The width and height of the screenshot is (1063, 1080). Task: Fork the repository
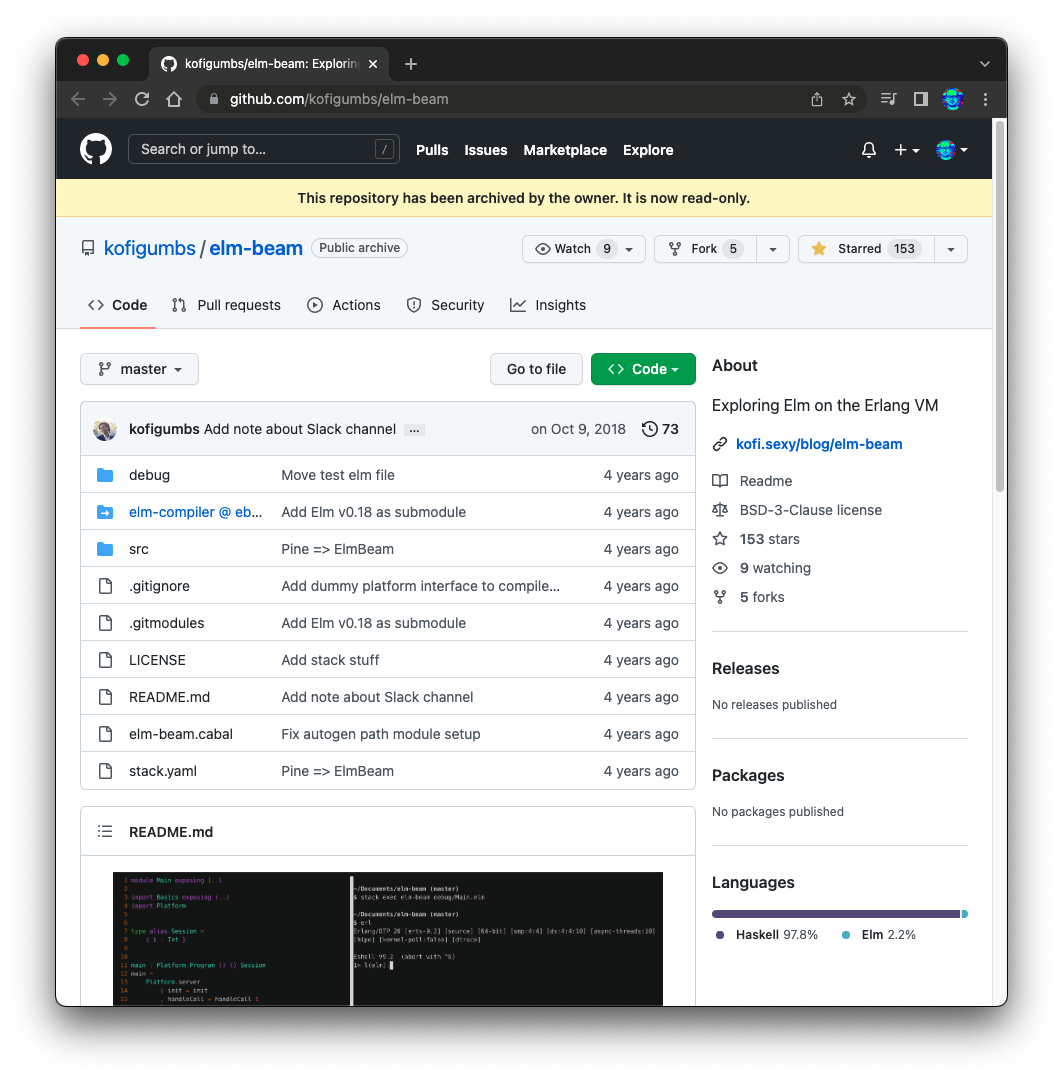tap(703, 249)
